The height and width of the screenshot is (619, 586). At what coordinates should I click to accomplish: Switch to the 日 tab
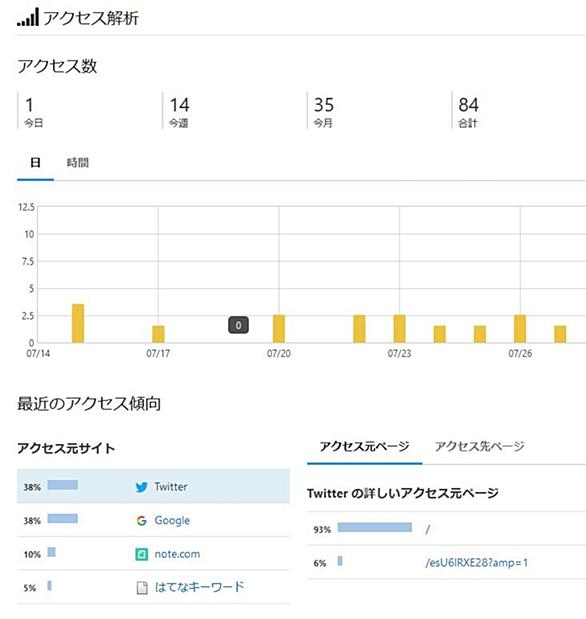click(x=36, y=163)
